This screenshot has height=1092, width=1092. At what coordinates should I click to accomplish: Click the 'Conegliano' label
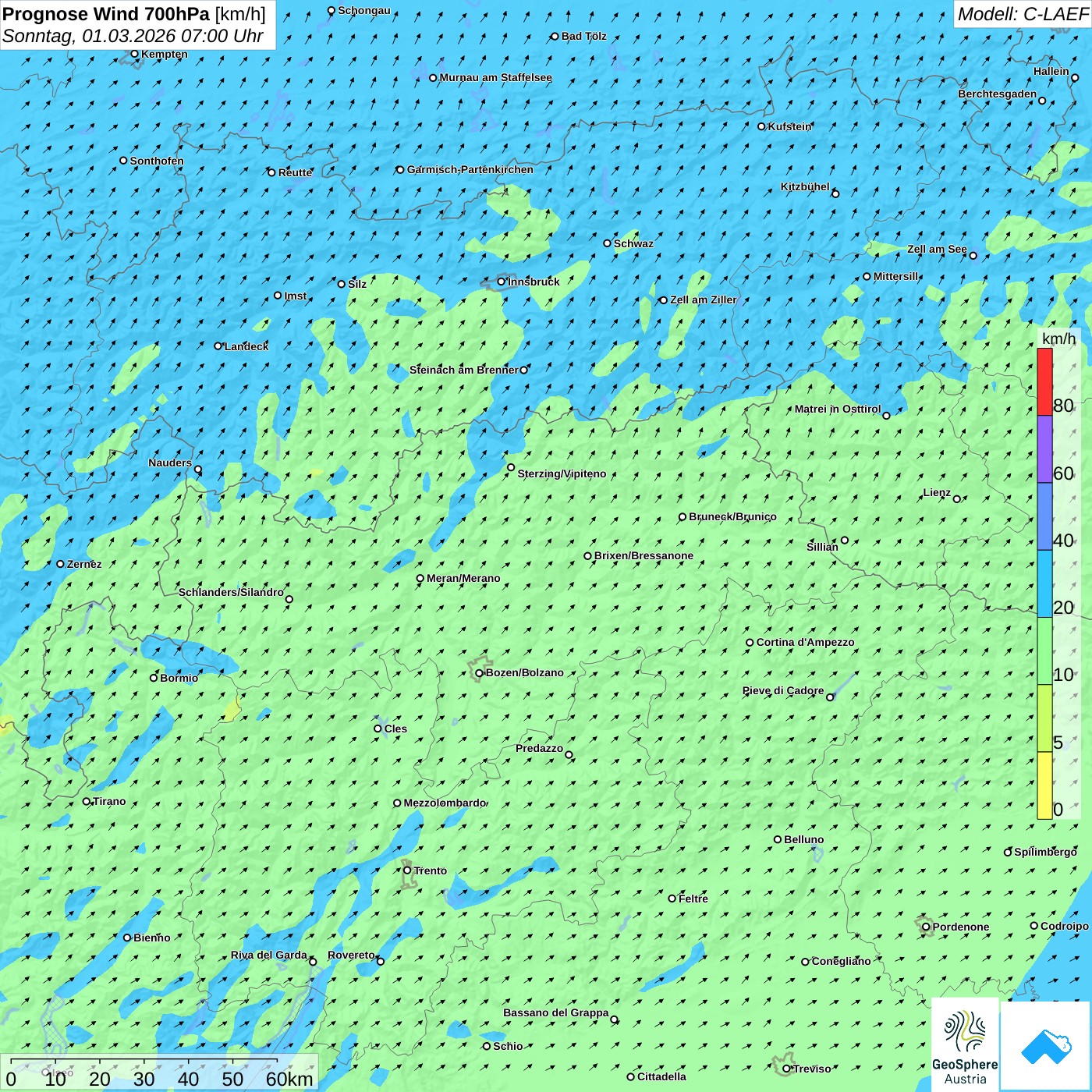click(x=842, y=961)
